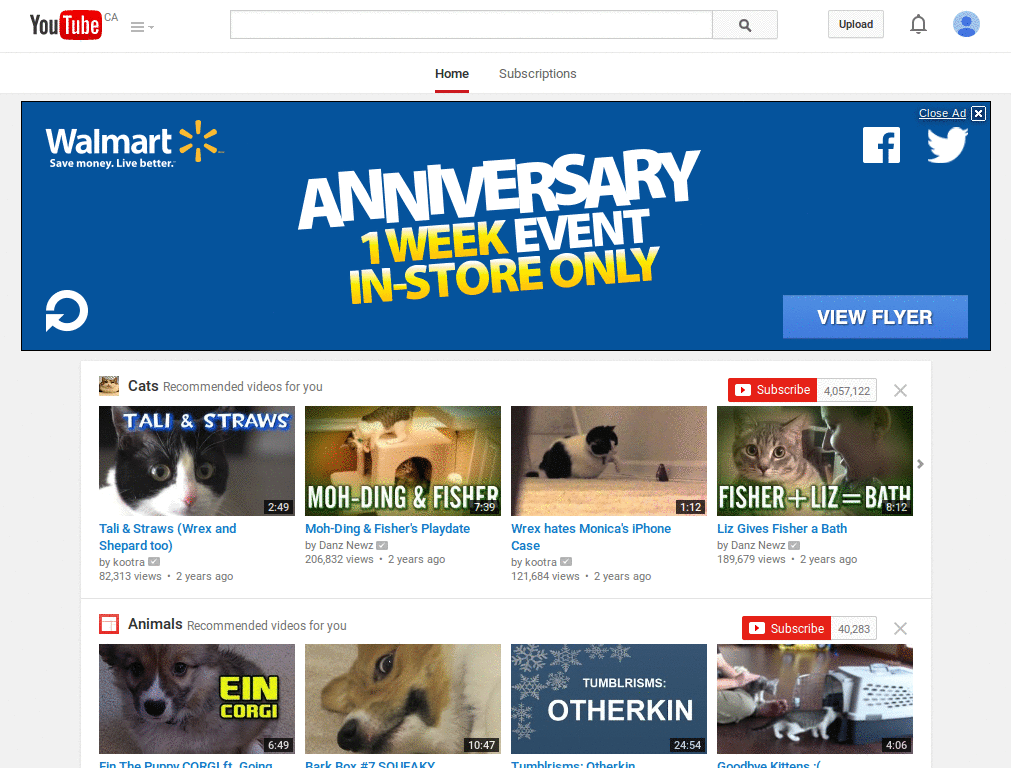The width and height of the screenshot is (1024, 768).
Task: Open the Animals channel title
Action: [x=155, y=624]
